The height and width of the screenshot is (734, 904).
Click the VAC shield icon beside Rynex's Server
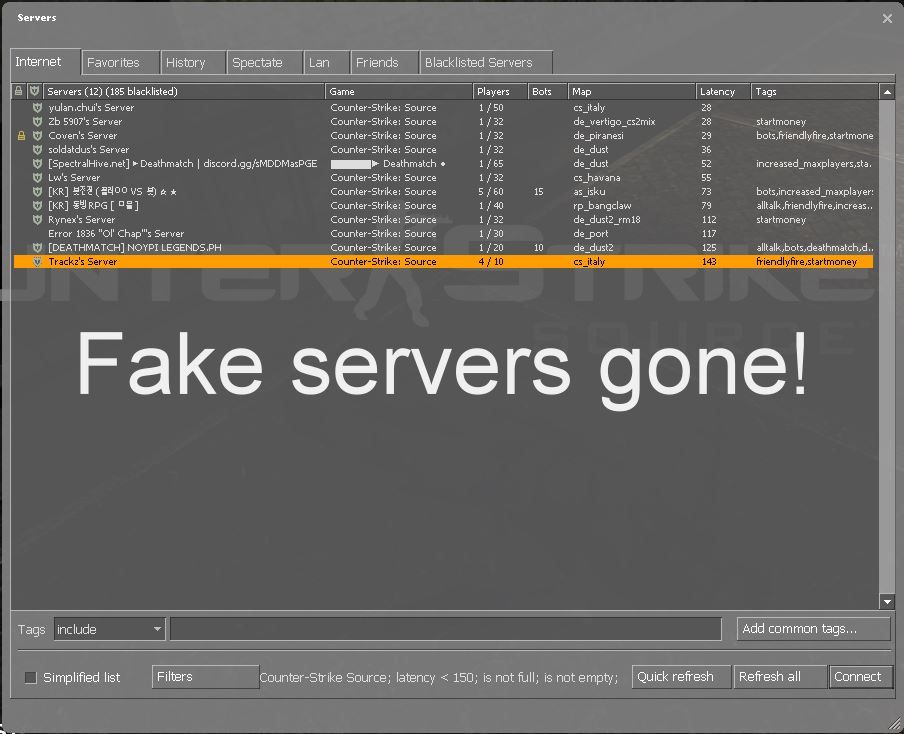click(x=37, y=220)
